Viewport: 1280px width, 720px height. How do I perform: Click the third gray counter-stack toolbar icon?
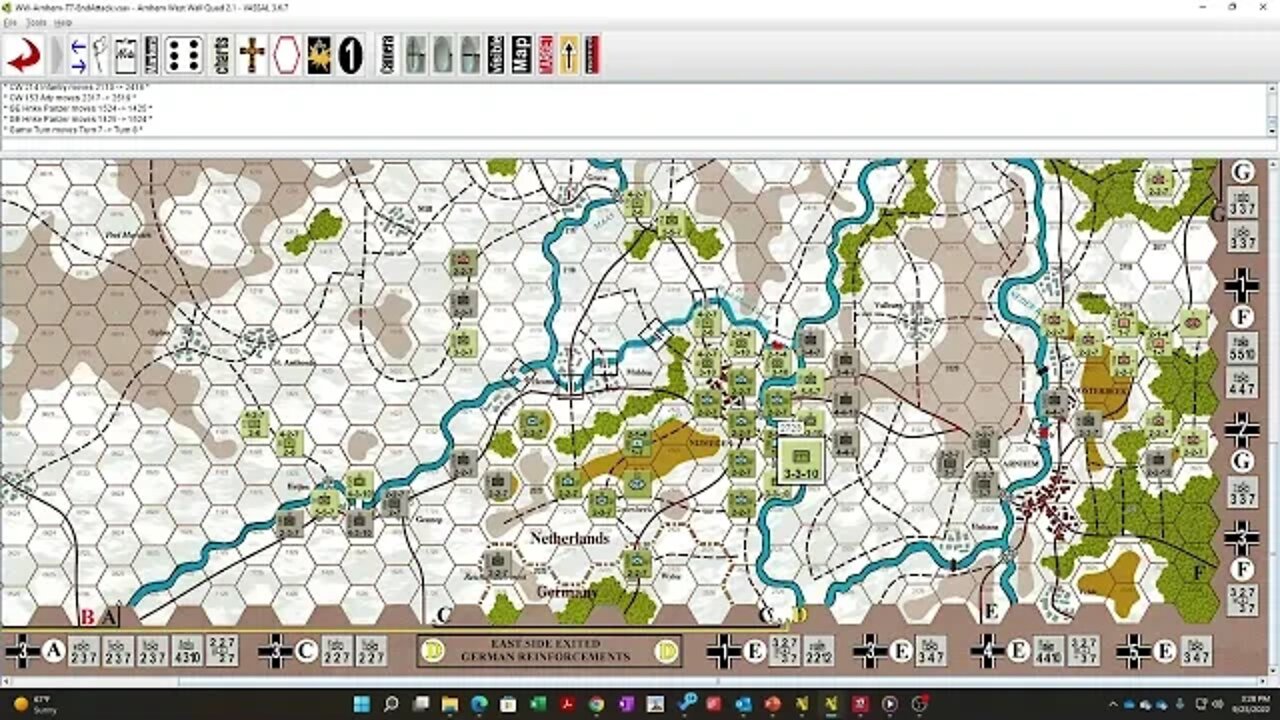coord(470,55)
